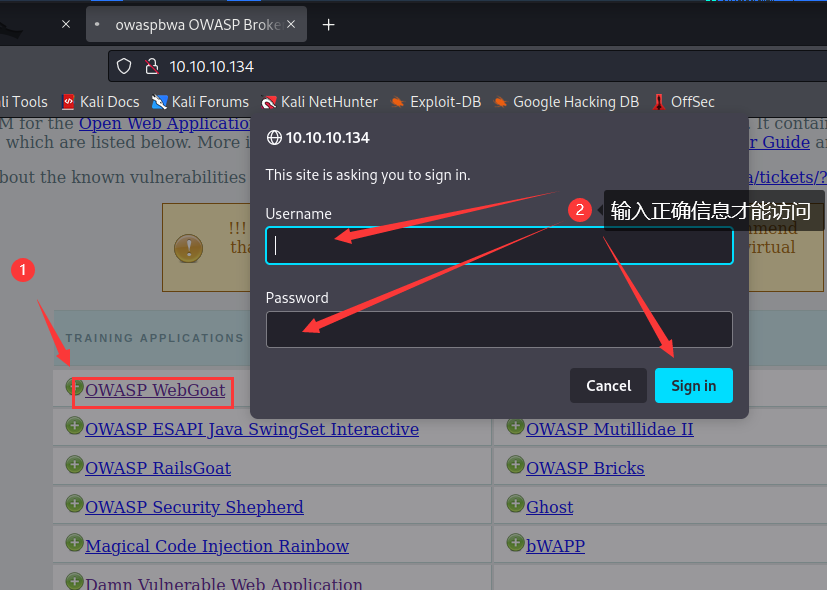This screenshot has width=827, height=590.
Task: Open Kali Tools bookmark
Action: point(24,102)
